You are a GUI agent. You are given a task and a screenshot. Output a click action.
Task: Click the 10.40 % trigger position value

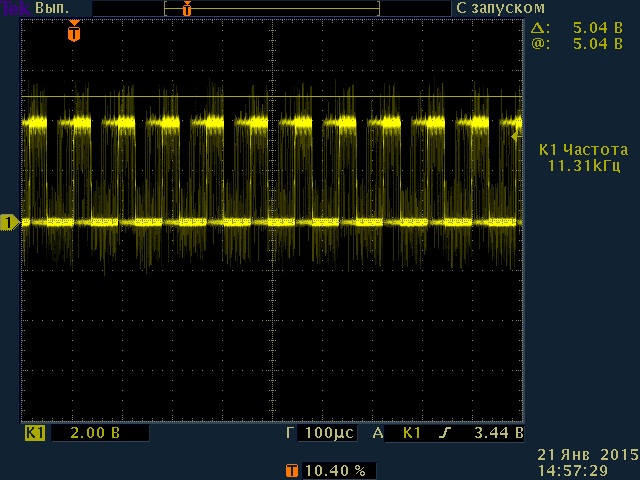(x=335, y=469)
